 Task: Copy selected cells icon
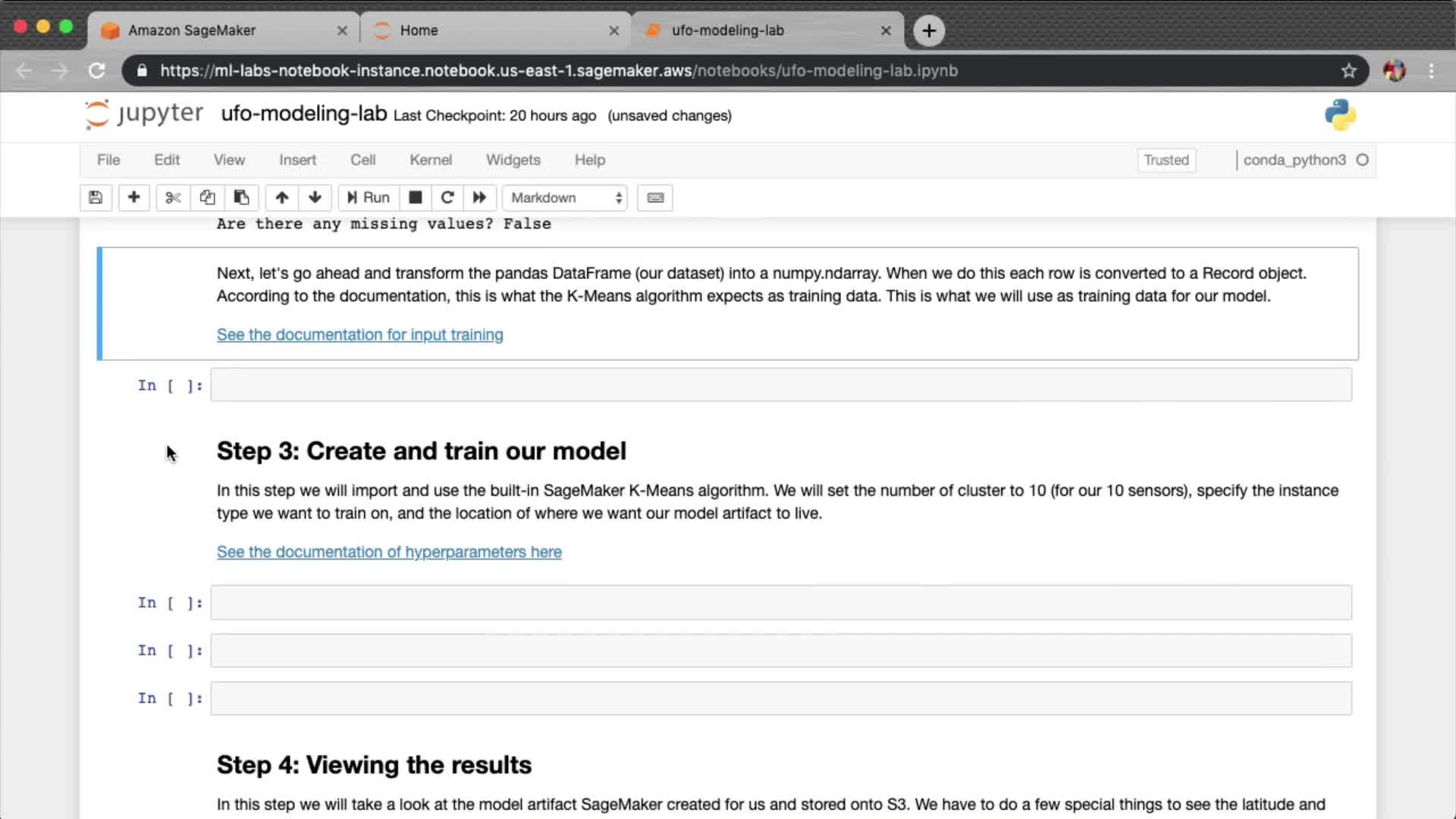207,198
